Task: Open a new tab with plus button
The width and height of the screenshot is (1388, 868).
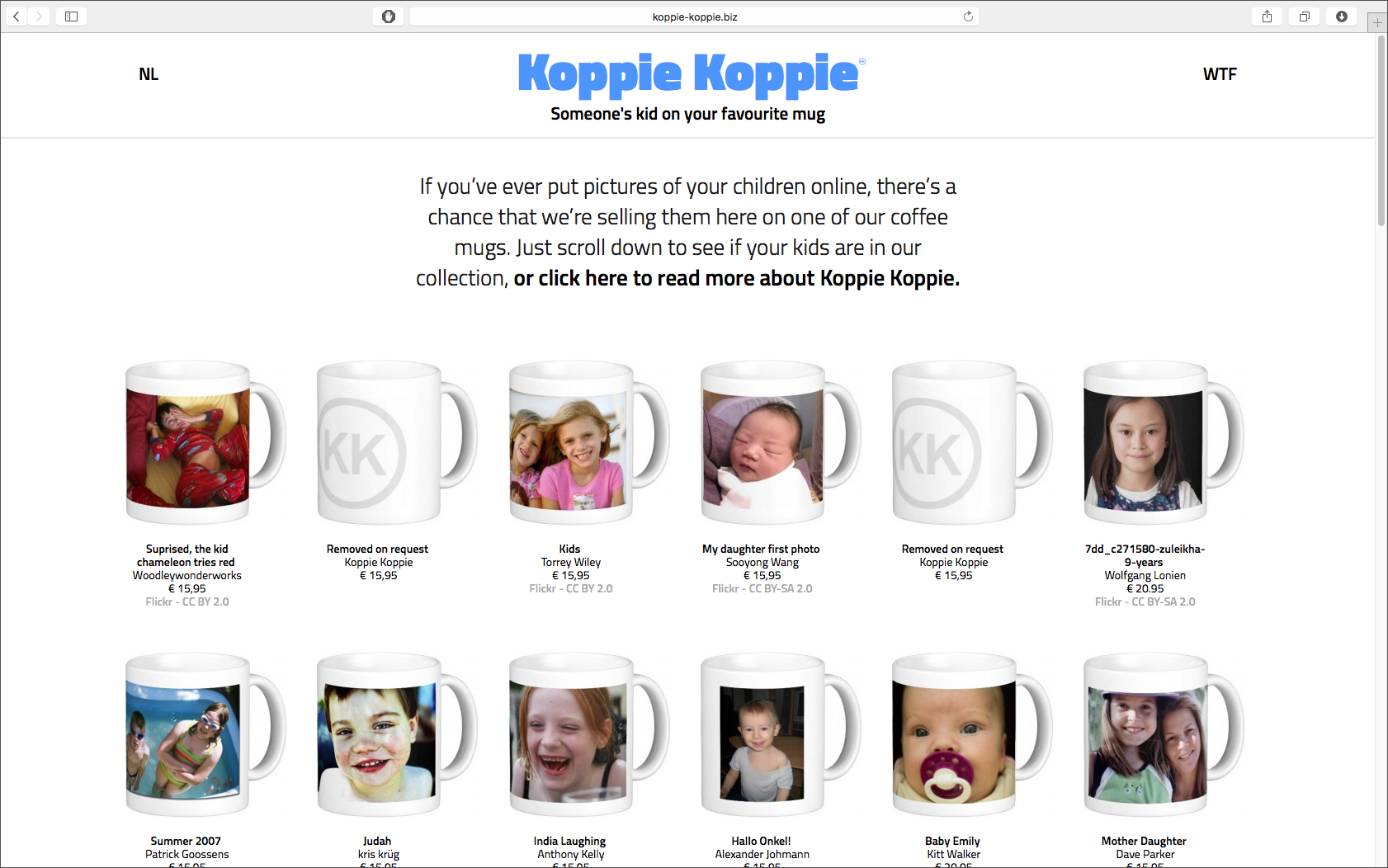Action: (1377, 23)
